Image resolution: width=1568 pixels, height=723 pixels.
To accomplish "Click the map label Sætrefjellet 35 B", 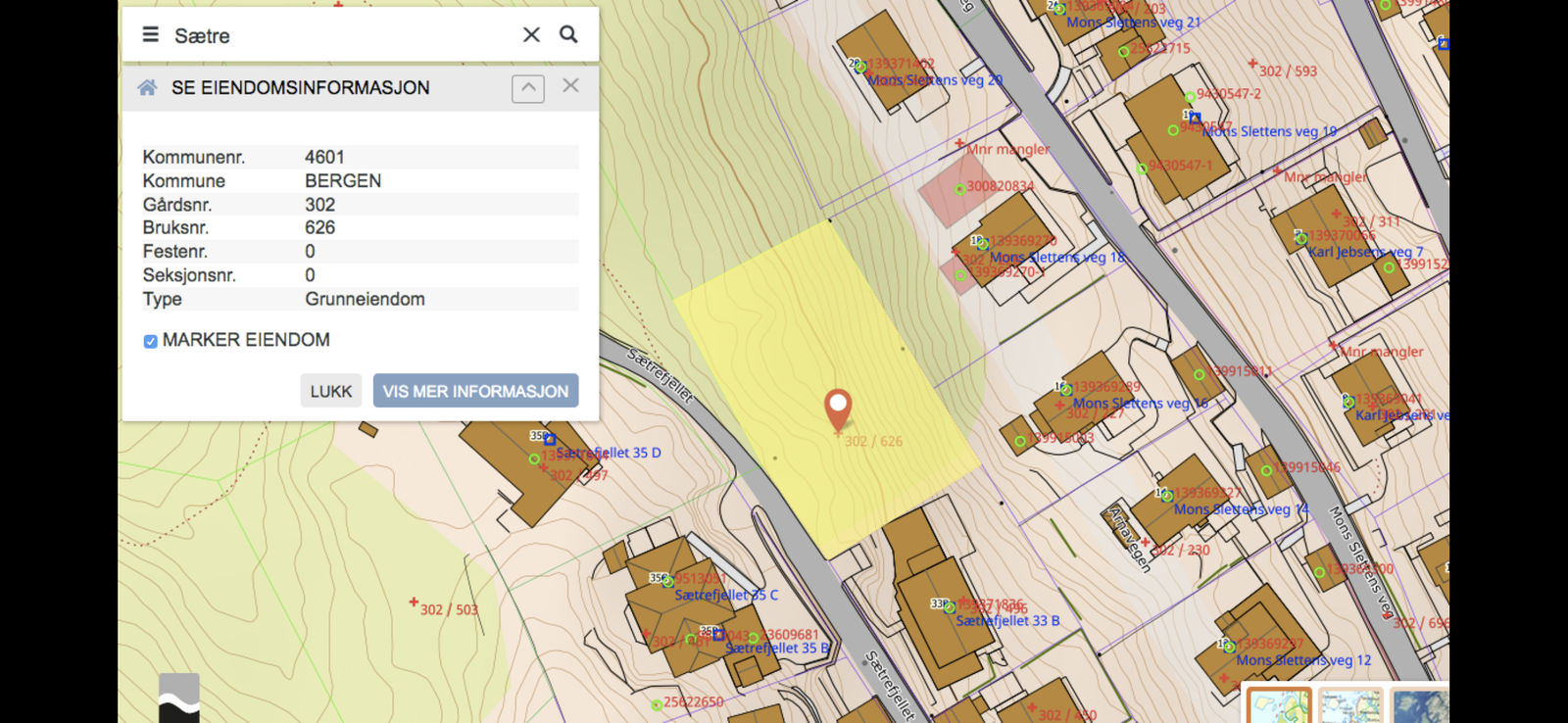I will point(777,648).
